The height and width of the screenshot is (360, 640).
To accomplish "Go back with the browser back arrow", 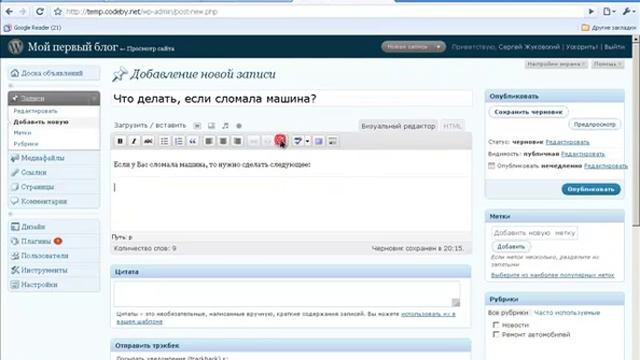I will click(9, 11).
